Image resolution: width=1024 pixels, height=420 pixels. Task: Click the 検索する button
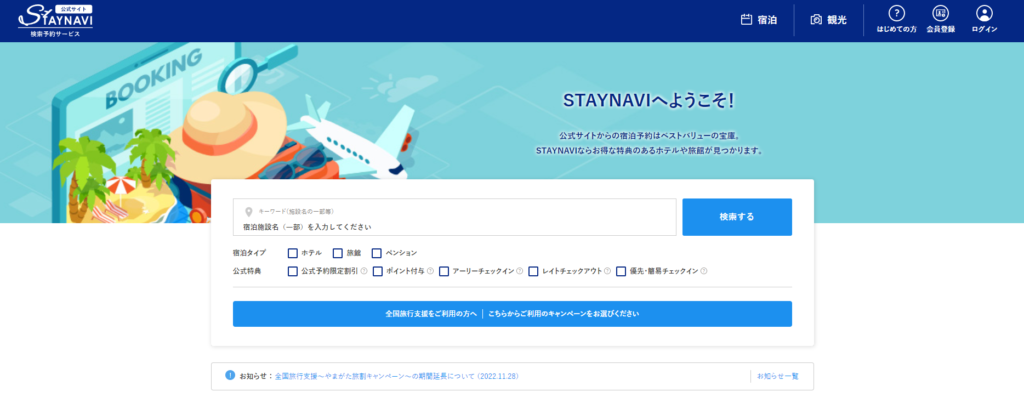pyautogui.click(x=737, y=217)
